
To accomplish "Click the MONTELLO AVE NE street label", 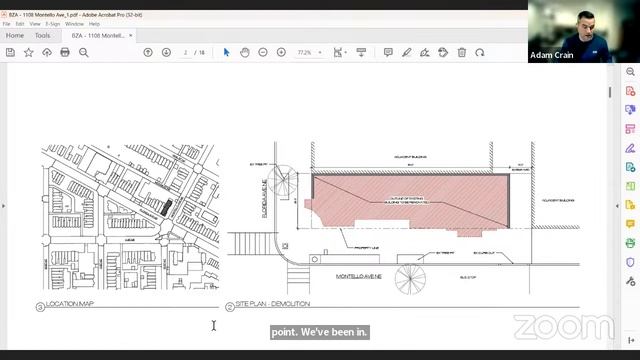I will tap(358, 276).
